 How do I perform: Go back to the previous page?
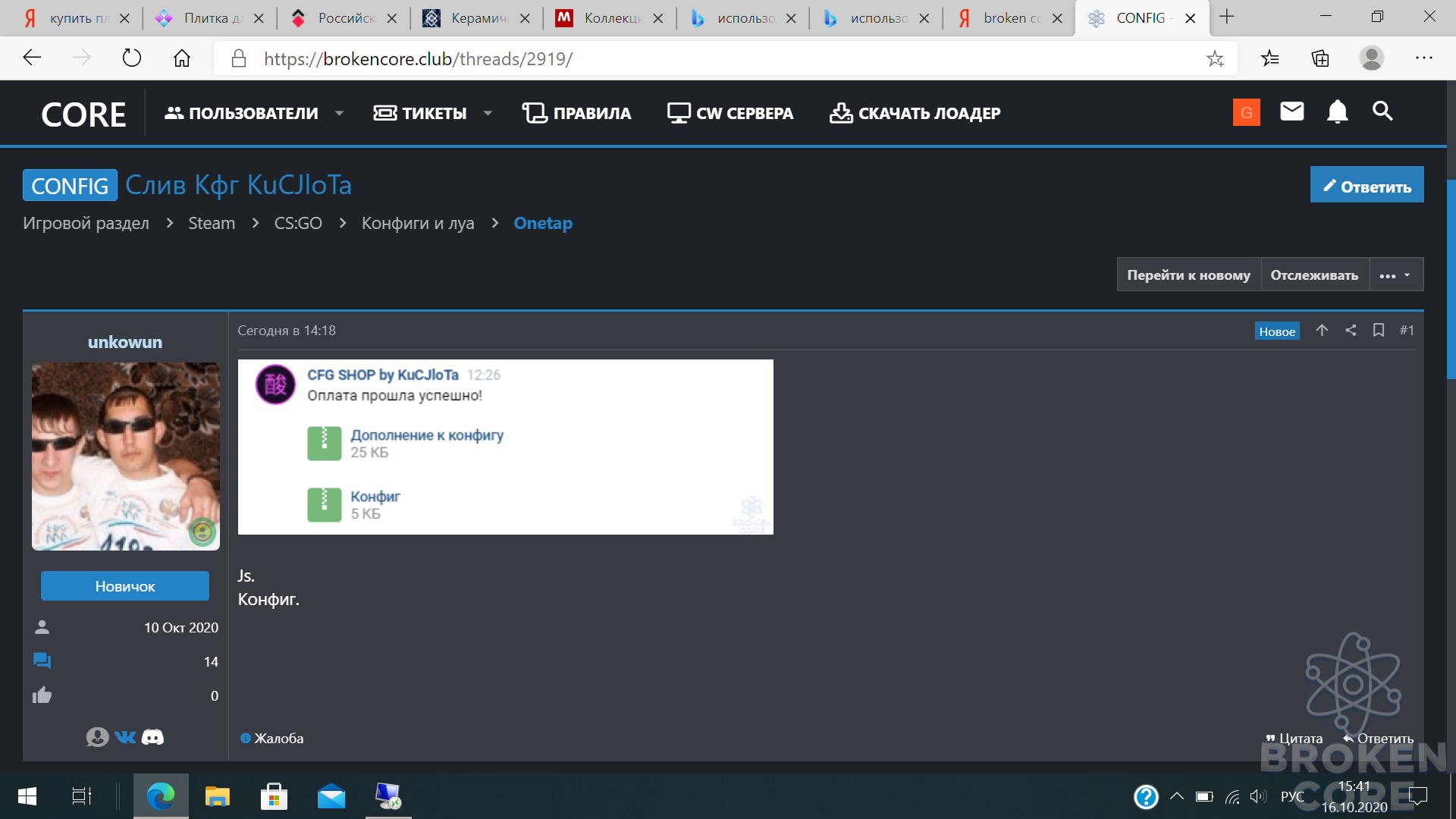point(32,58)
